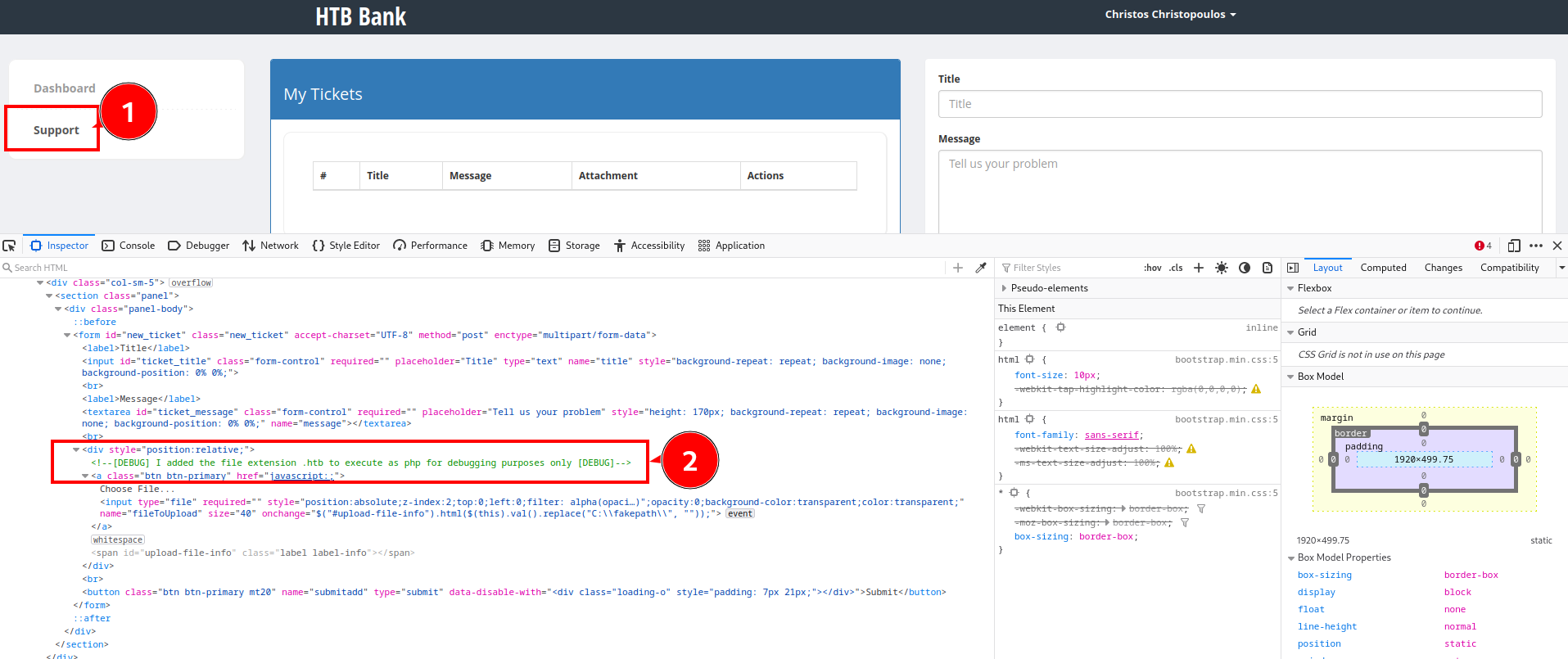
Task: Create a new node with plus icon
Action: tap(958, 268)
